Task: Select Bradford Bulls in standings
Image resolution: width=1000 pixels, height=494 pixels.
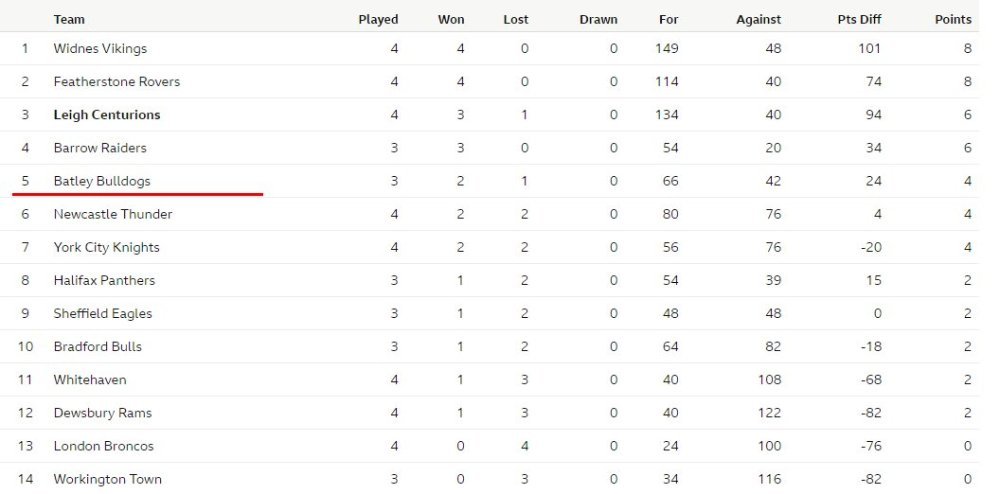Action: click(x=98, y=347)
